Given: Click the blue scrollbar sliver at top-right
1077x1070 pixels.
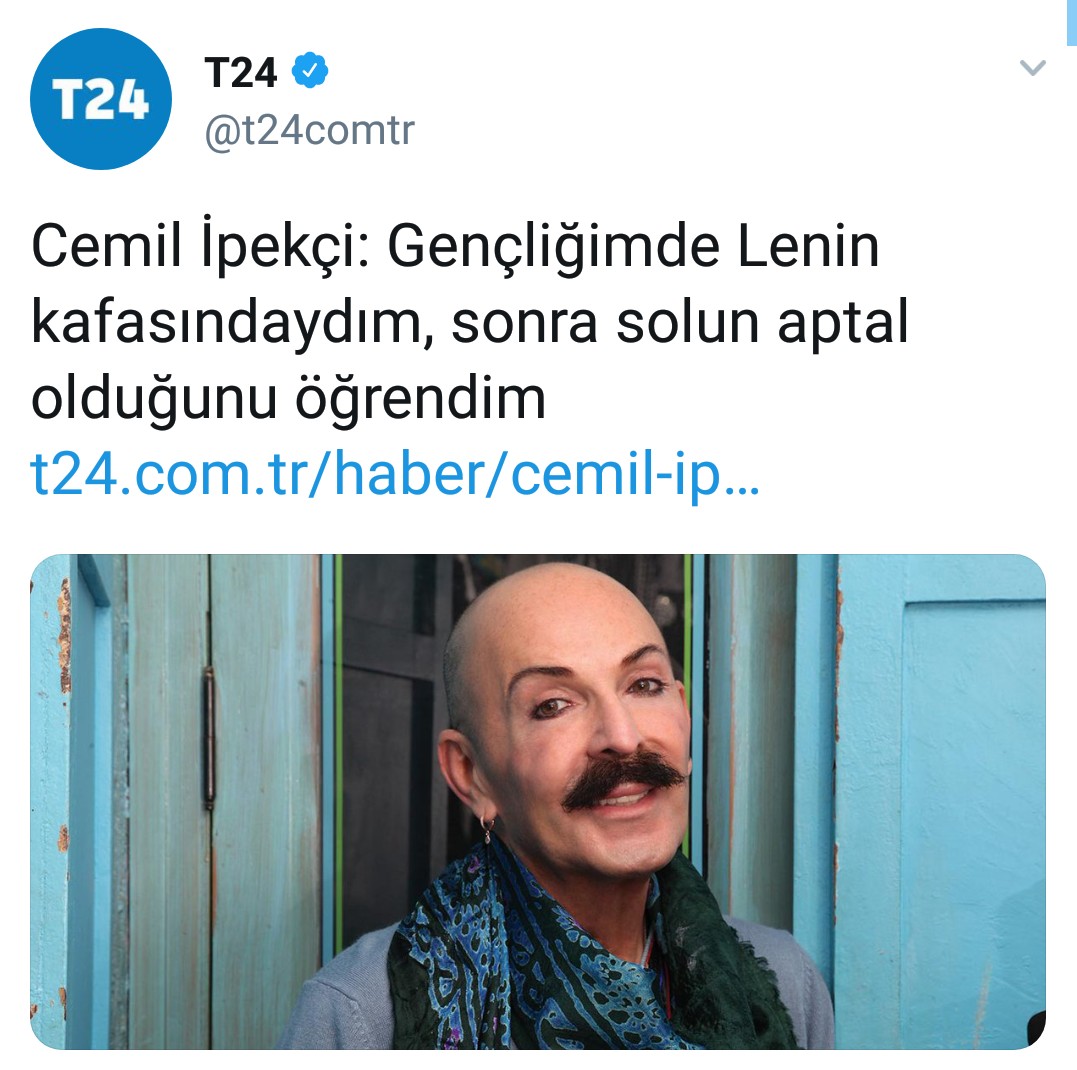Looking at the screenshot, I should (x=1072, y=22).
